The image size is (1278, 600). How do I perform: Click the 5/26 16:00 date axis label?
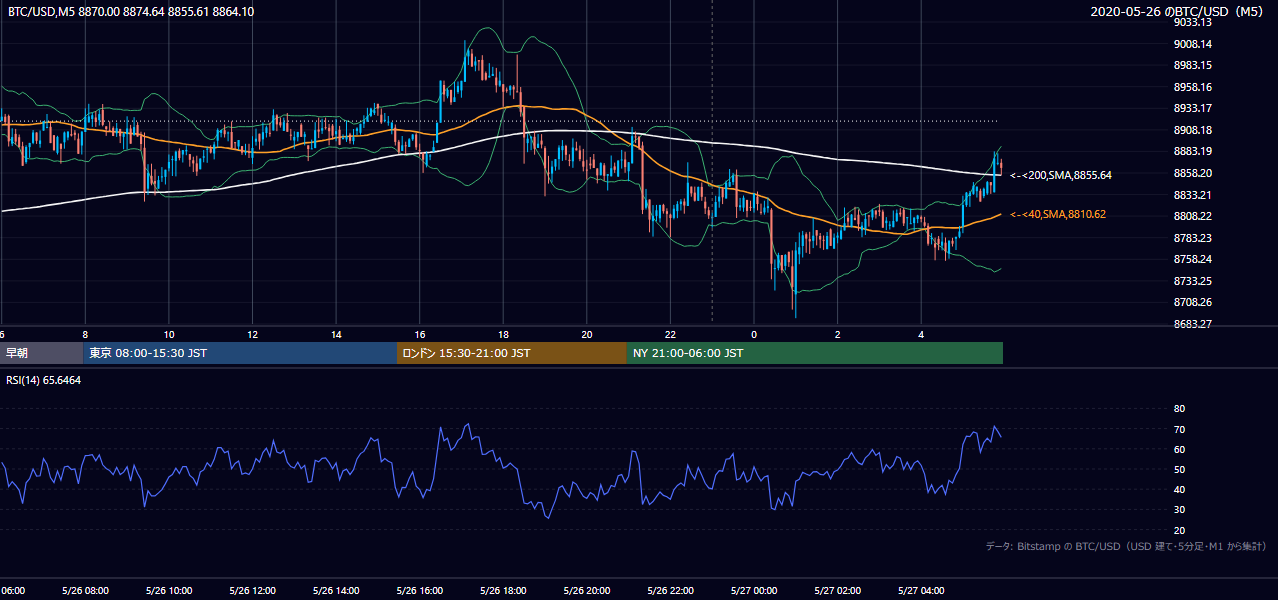coord(420,591)
